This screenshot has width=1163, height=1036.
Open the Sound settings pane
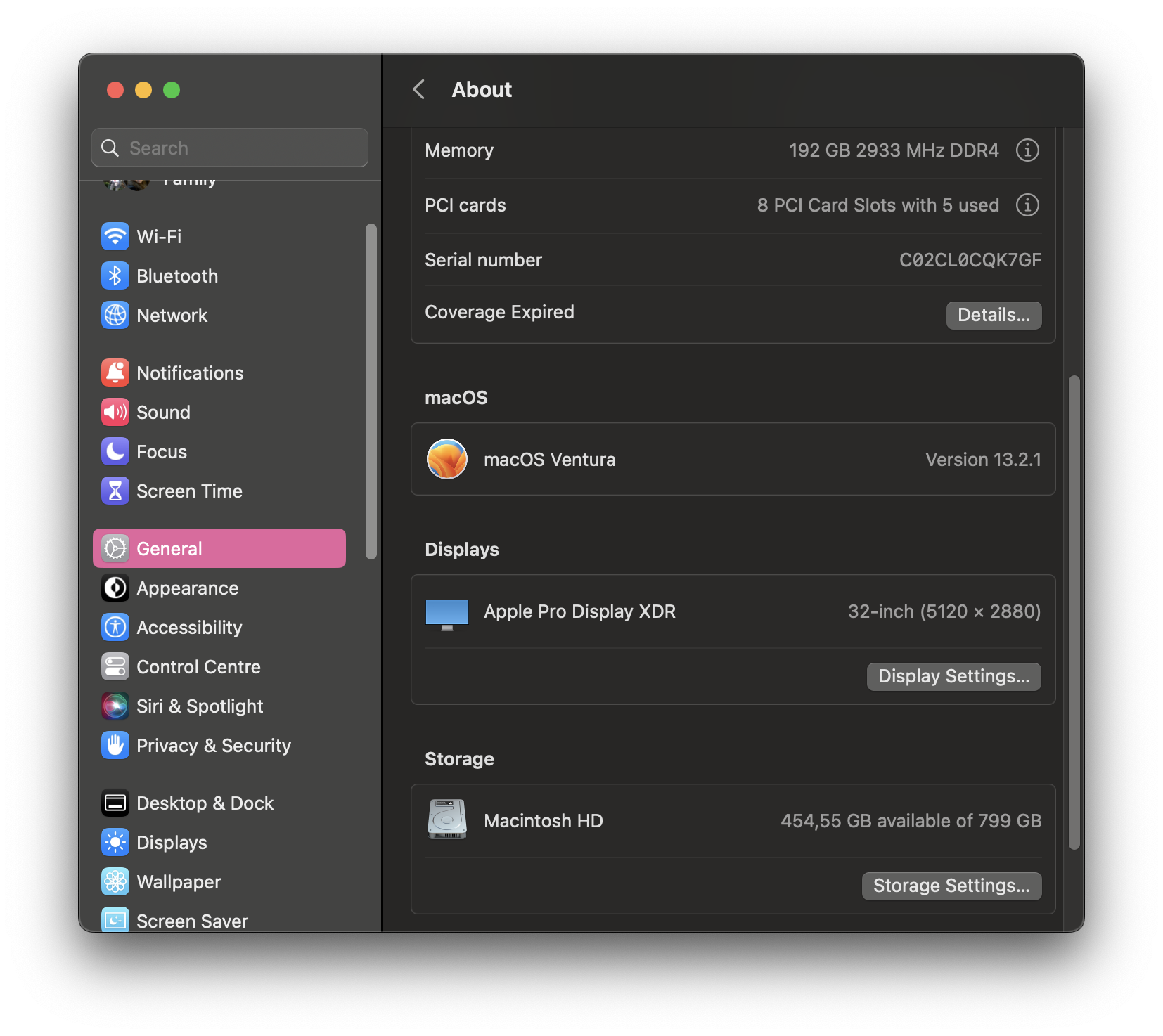click(x=219, y=412)
